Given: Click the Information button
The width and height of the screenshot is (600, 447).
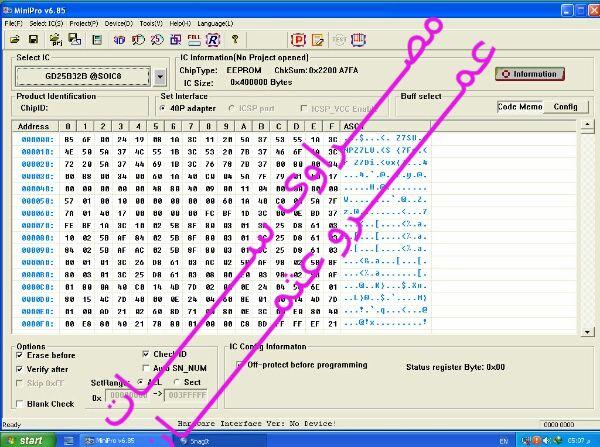Looking at the screenshot, I should pyautogui.click(x=530, y=73).
